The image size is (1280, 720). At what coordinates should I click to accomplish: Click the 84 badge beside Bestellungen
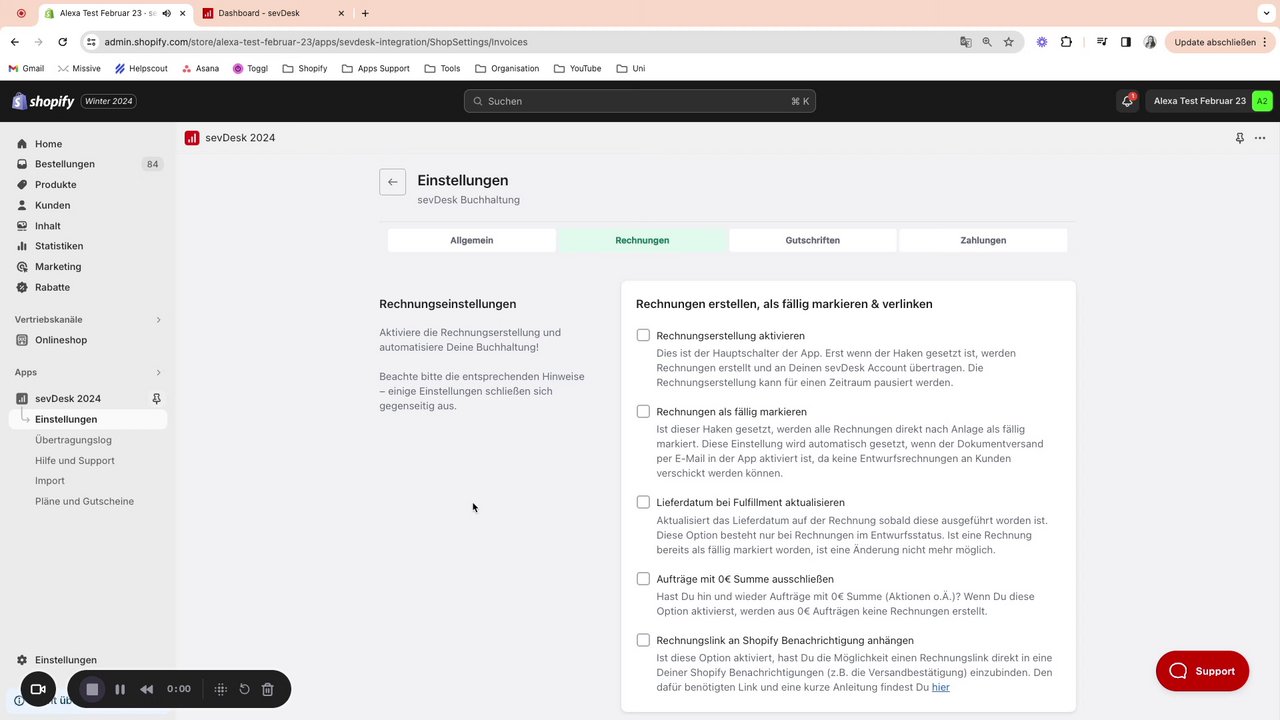pyautogui.click(x=152, y=164)
